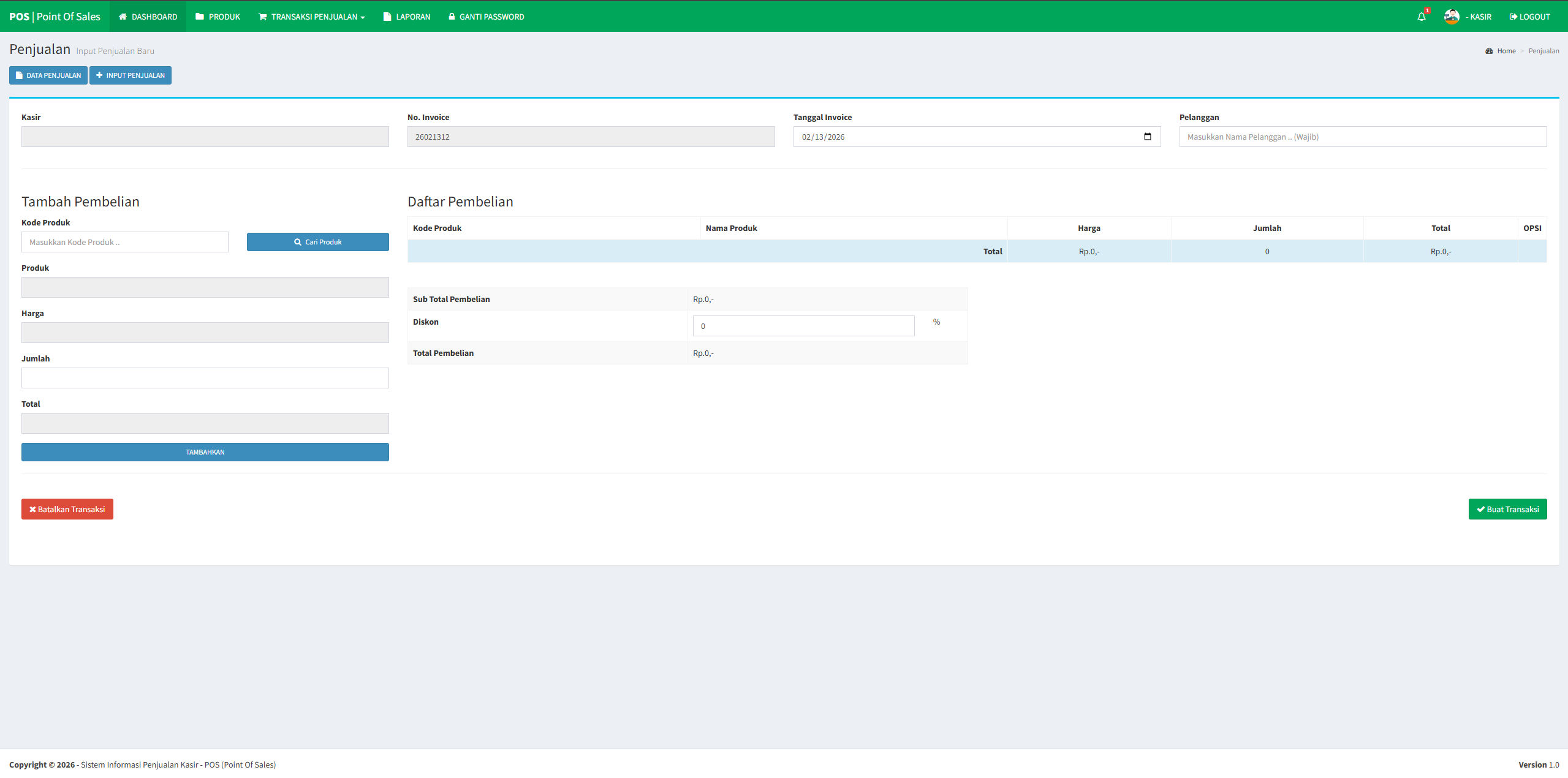Click the red Batalkan Transaksi button
This screenshot has width=1568, height=778.
[x=67, y=509]
